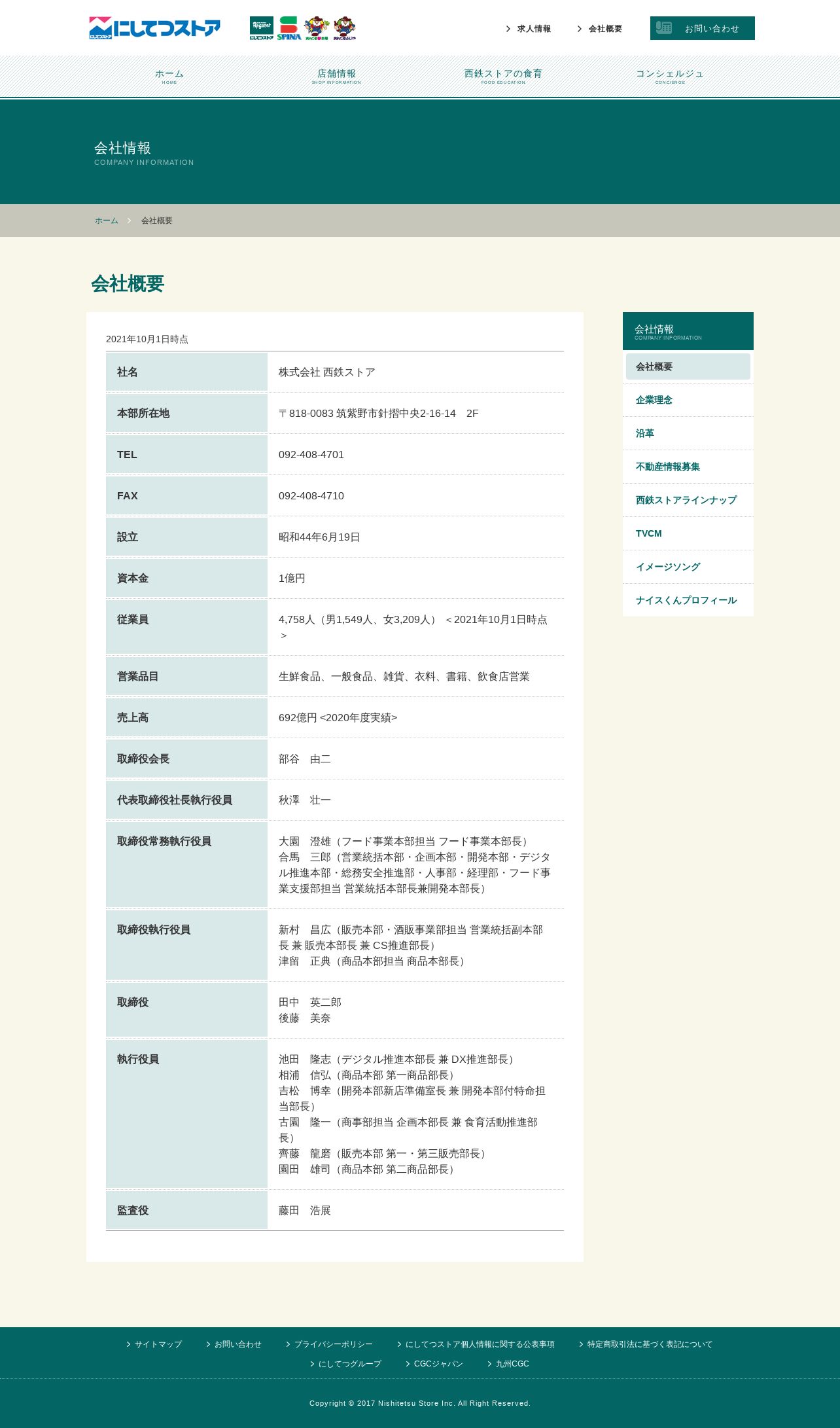Open にしてつストア個人情報に関する公表事項 footer link

pos(476,1344)
